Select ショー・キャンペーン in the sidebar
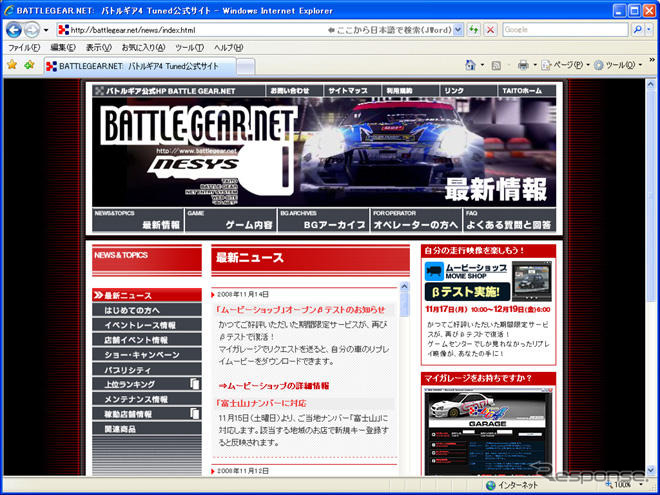 point(146,355)
